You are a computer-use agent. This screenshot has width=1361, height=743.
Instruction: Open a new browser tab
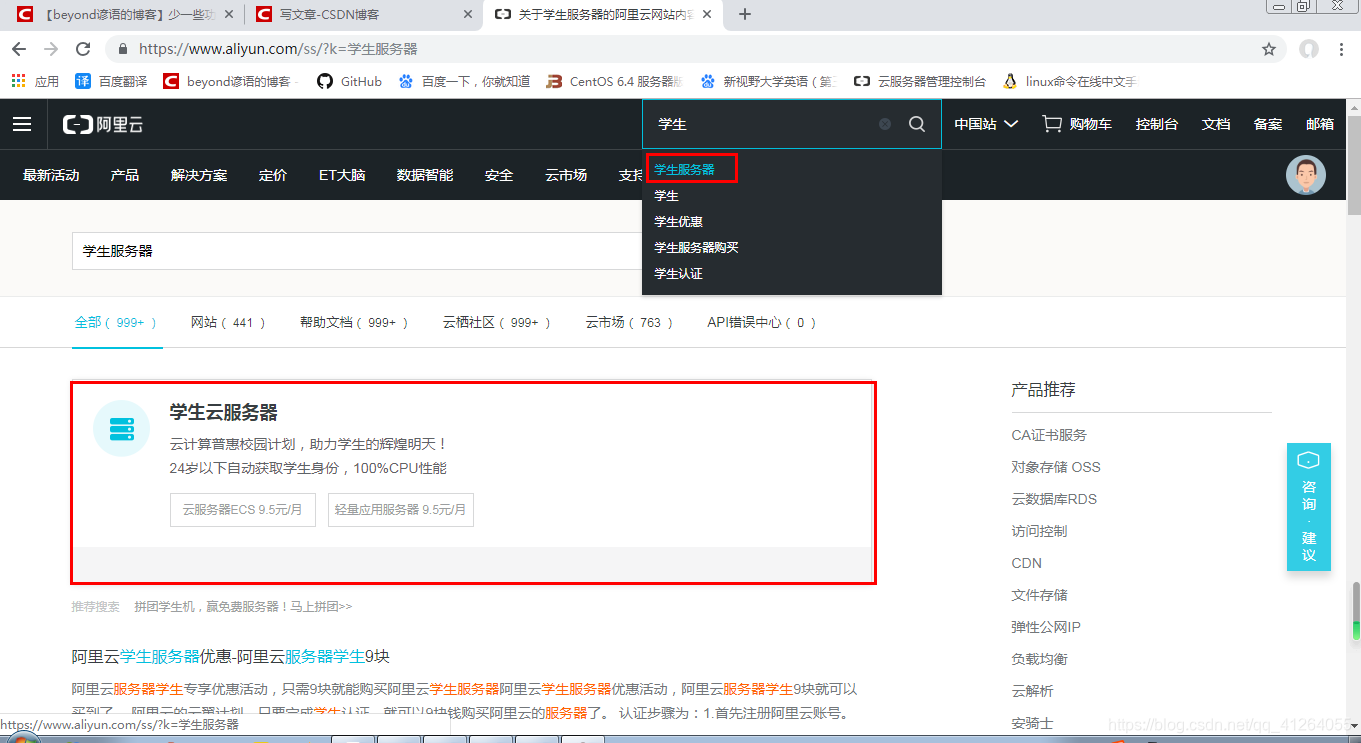[x=744, y=14]
